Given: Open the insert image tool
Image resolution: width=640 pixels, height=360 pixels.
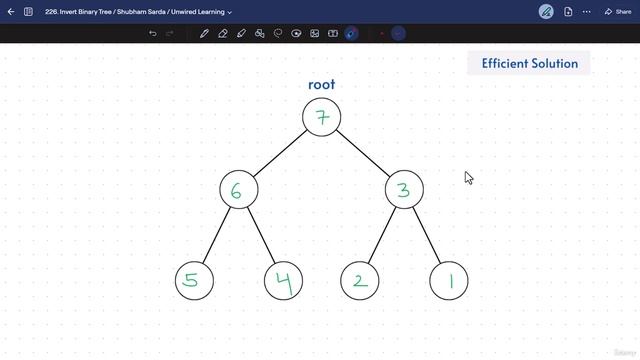Looking at the screenshot, I should click(315, 33).
